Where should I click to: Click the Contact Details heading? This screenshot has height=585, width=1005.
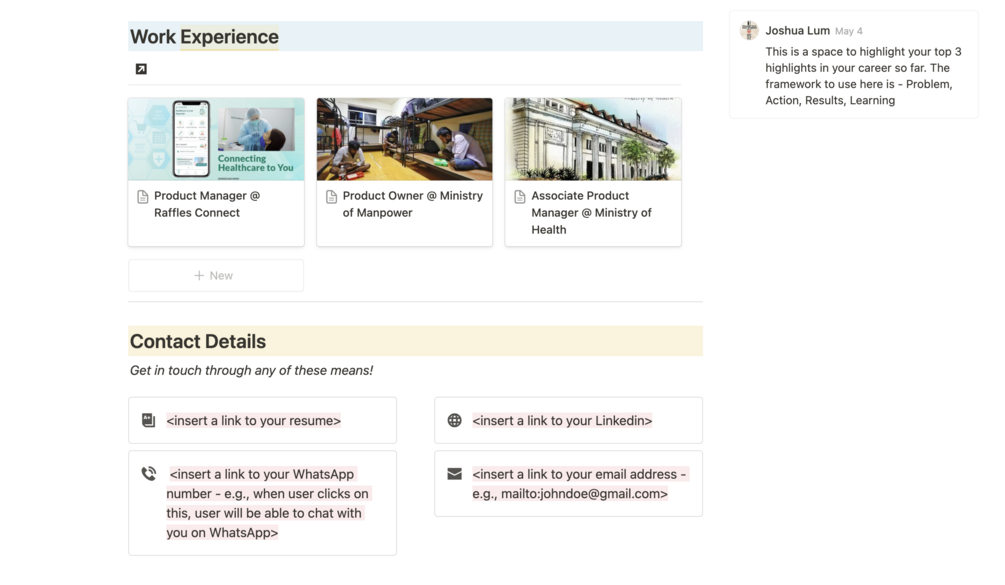click(x=198, y=342)
